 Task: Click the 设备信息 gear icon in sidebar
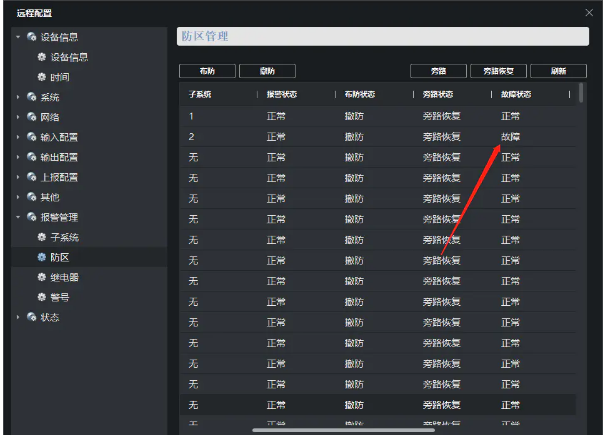click(x=42, y=57)
